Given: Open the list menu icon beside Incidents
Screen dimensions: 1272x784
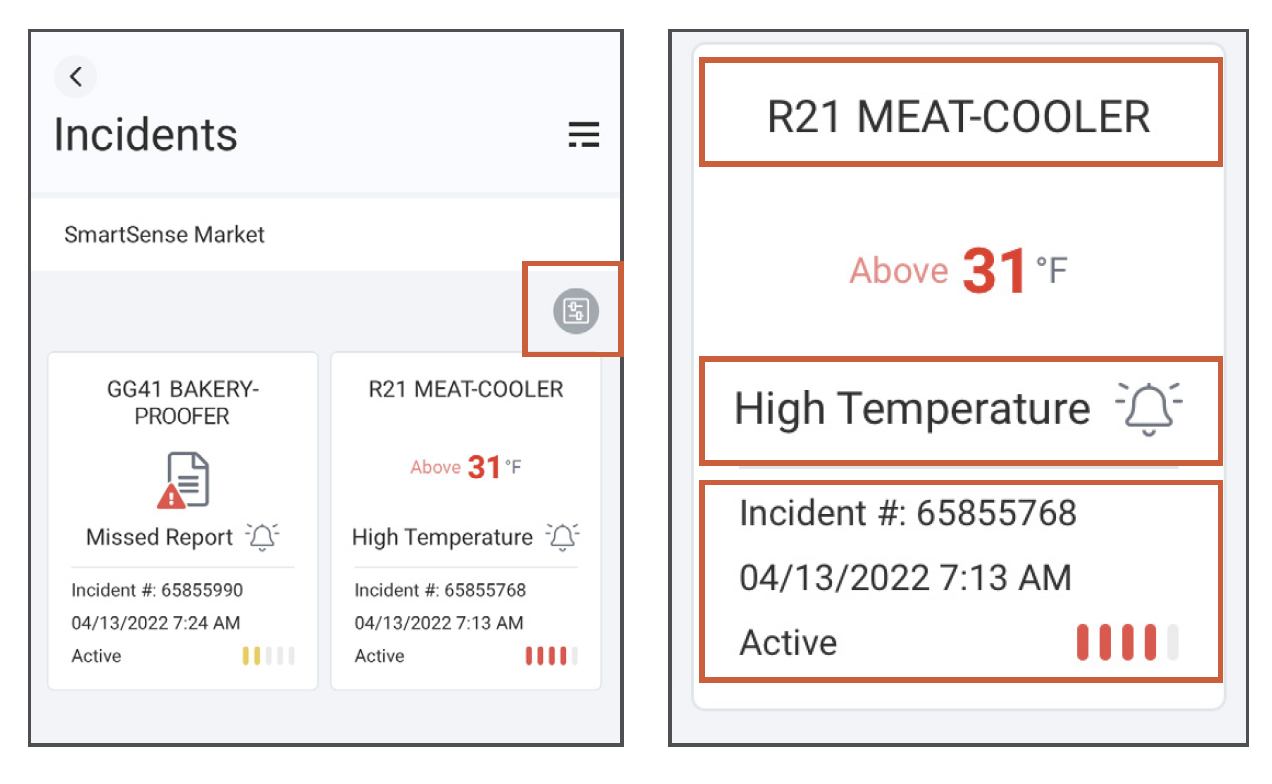Looking at the screenshot, I should click(583, 135).
